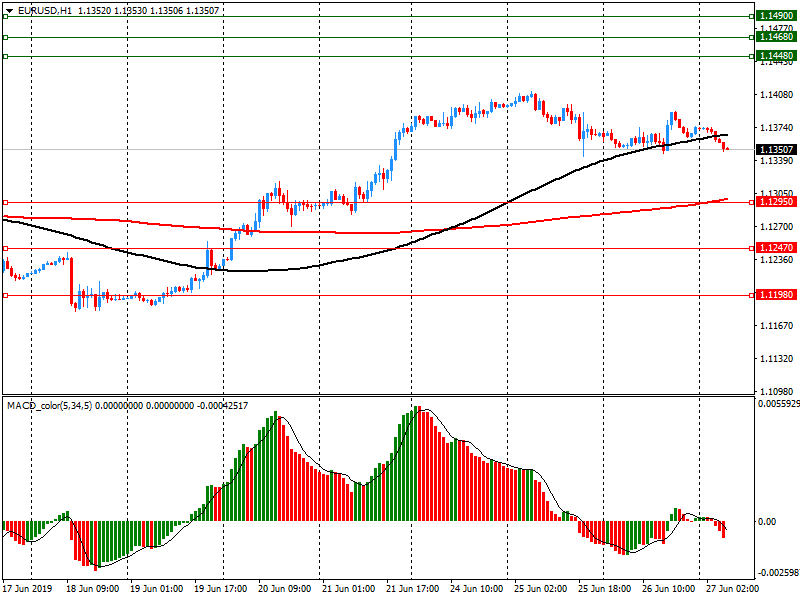This screenshot has height=600, width=800.
Task: Click the 1.14080 price axis value
Action: (777, 94)
